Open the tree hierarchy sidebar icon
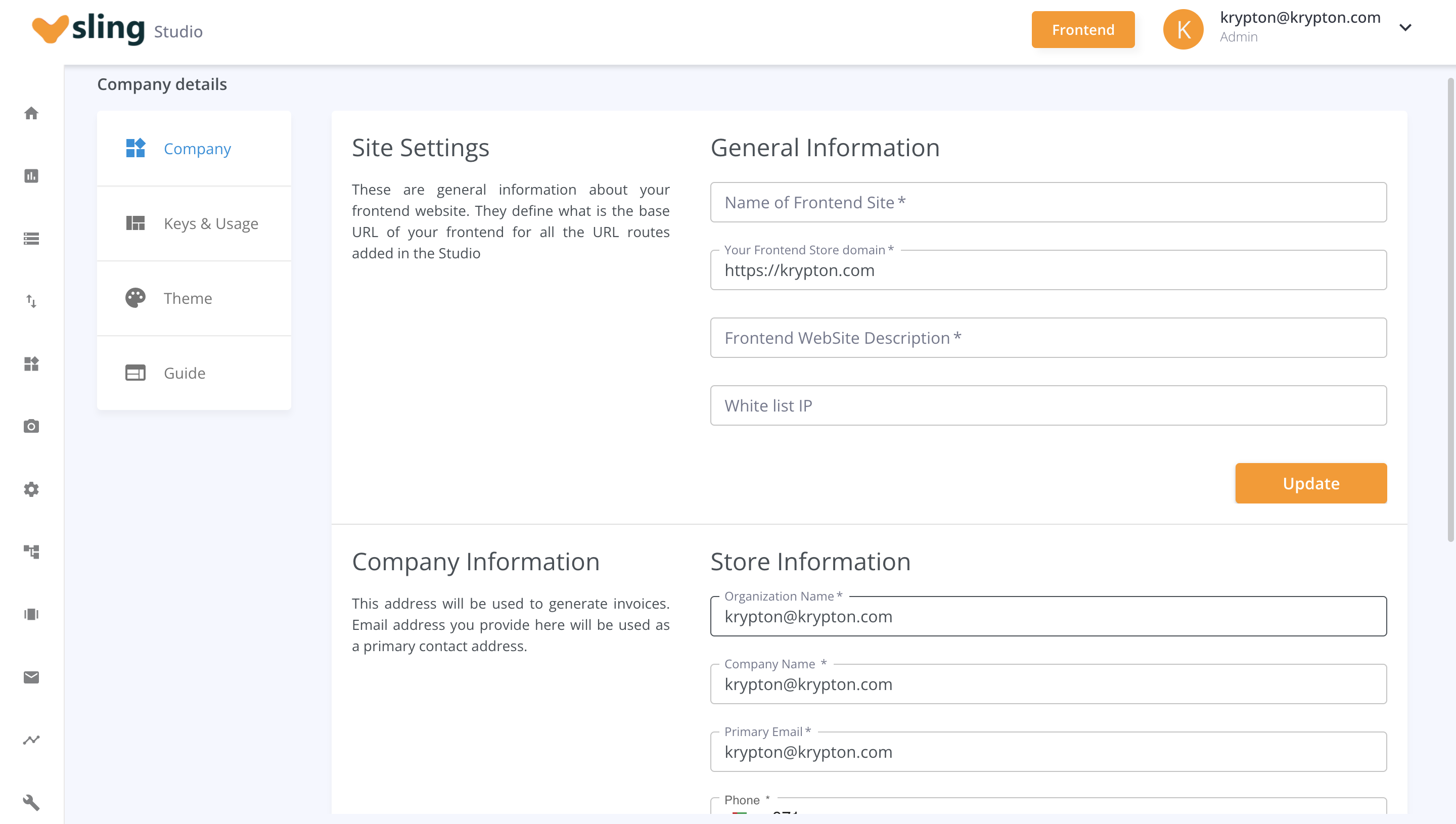Screen dimensions: 1456x824 click(x=32, y=552)
